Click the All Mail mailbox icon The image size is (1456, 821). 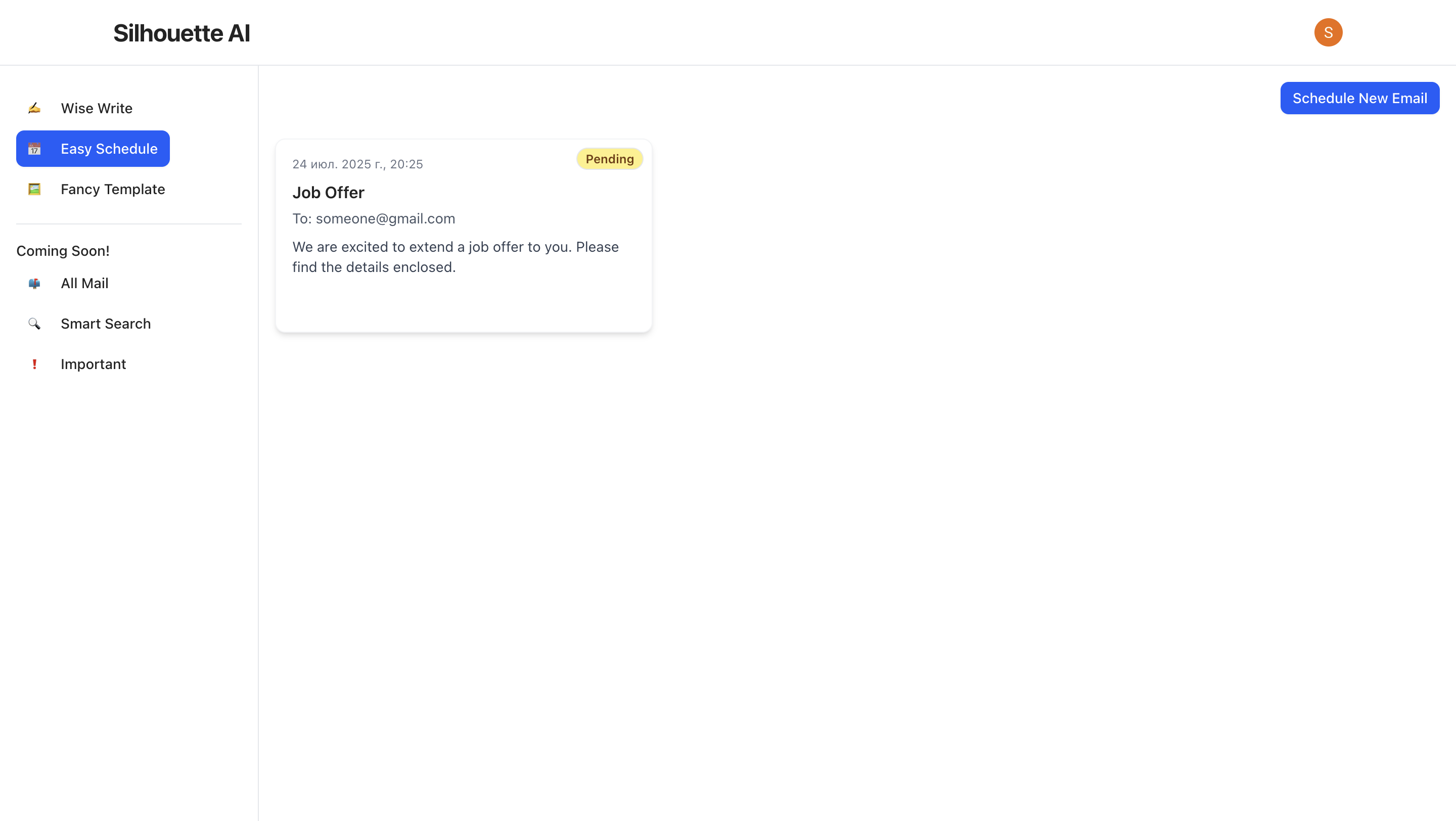(34, 283)
